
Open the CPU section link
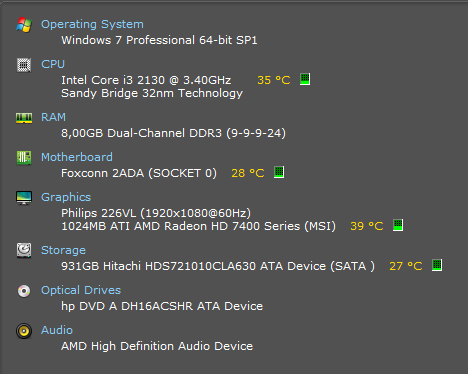click(53, 64)
